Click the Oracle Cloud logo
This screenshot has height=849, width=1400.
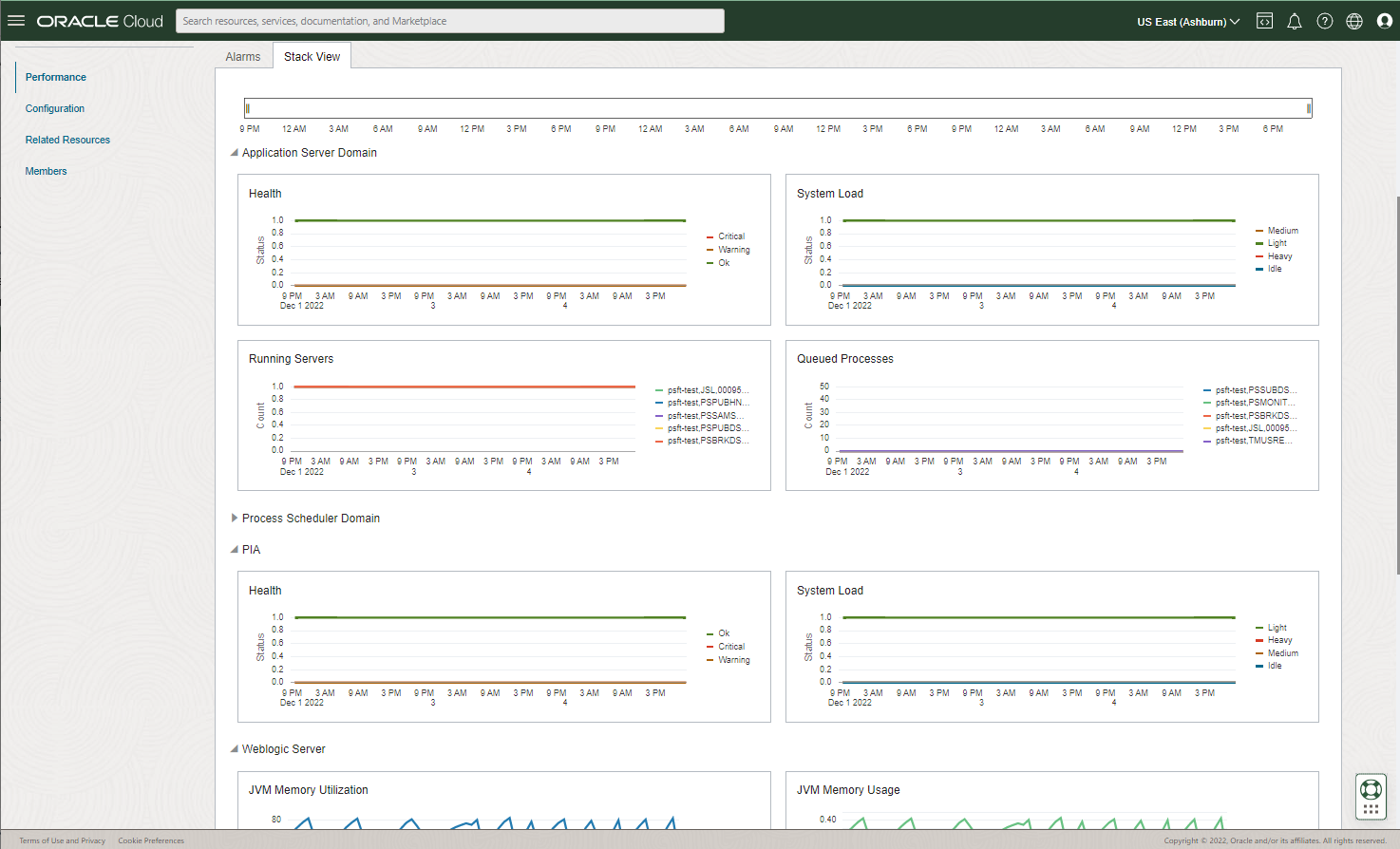98,20
